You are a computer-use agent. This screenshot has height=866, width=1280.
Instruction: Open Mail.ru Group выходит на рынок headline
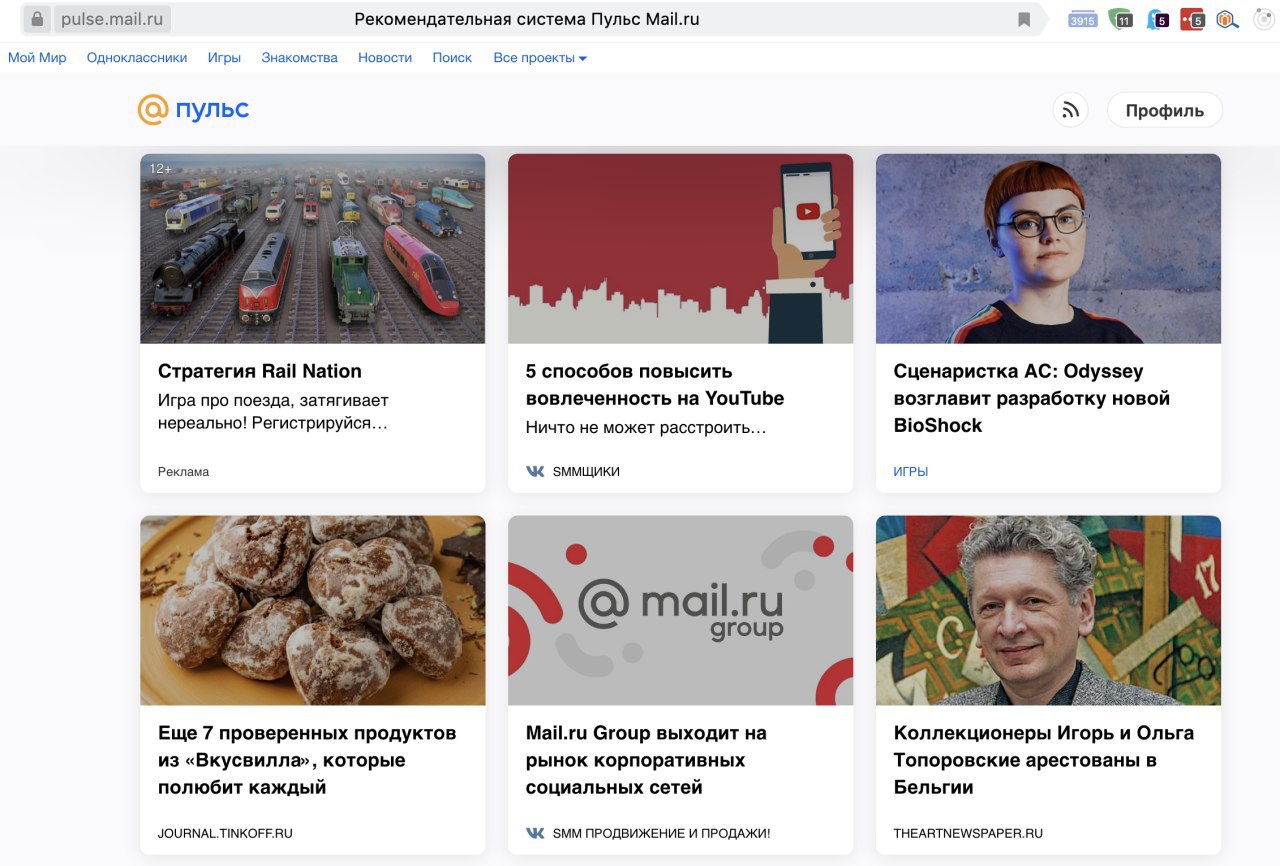coord(646,760)
